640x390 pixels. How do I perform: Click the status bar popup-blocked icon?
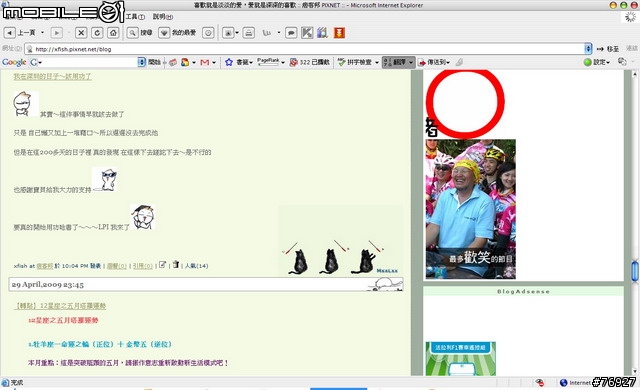click(540, 383)
